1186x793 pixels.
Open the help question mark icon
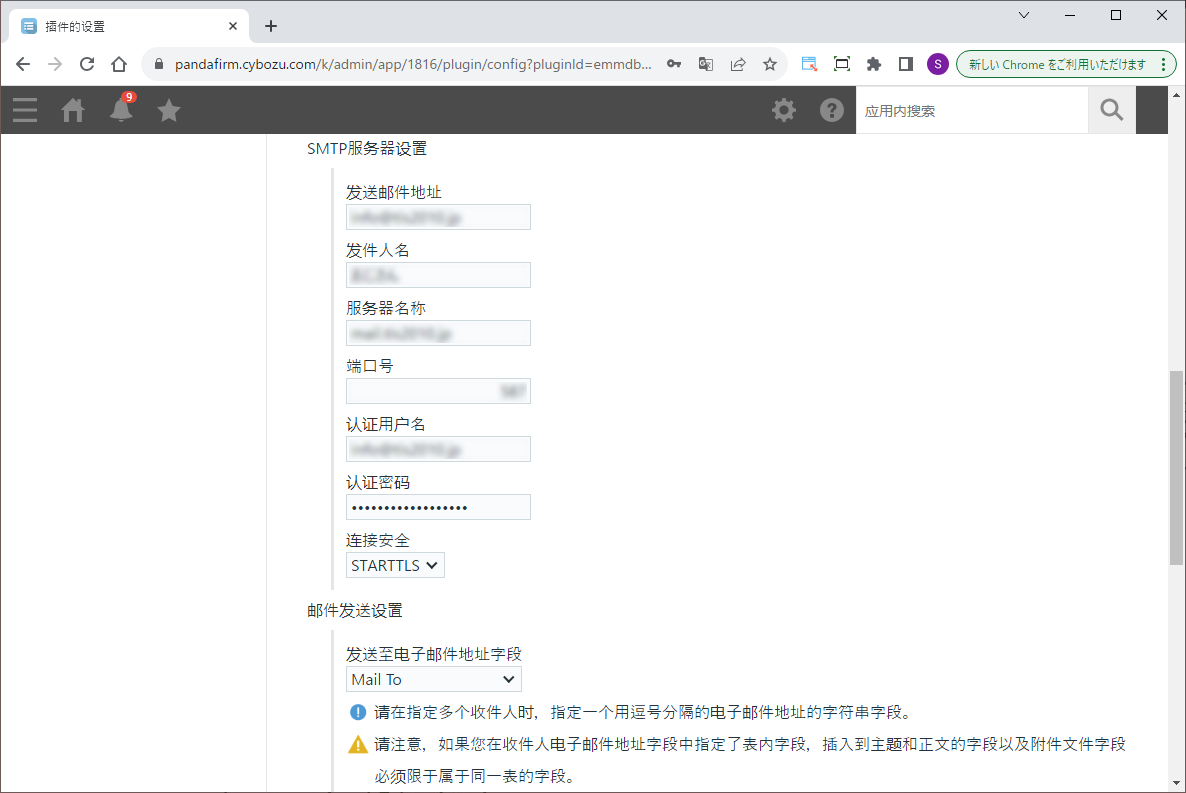(x=832, y=110)
